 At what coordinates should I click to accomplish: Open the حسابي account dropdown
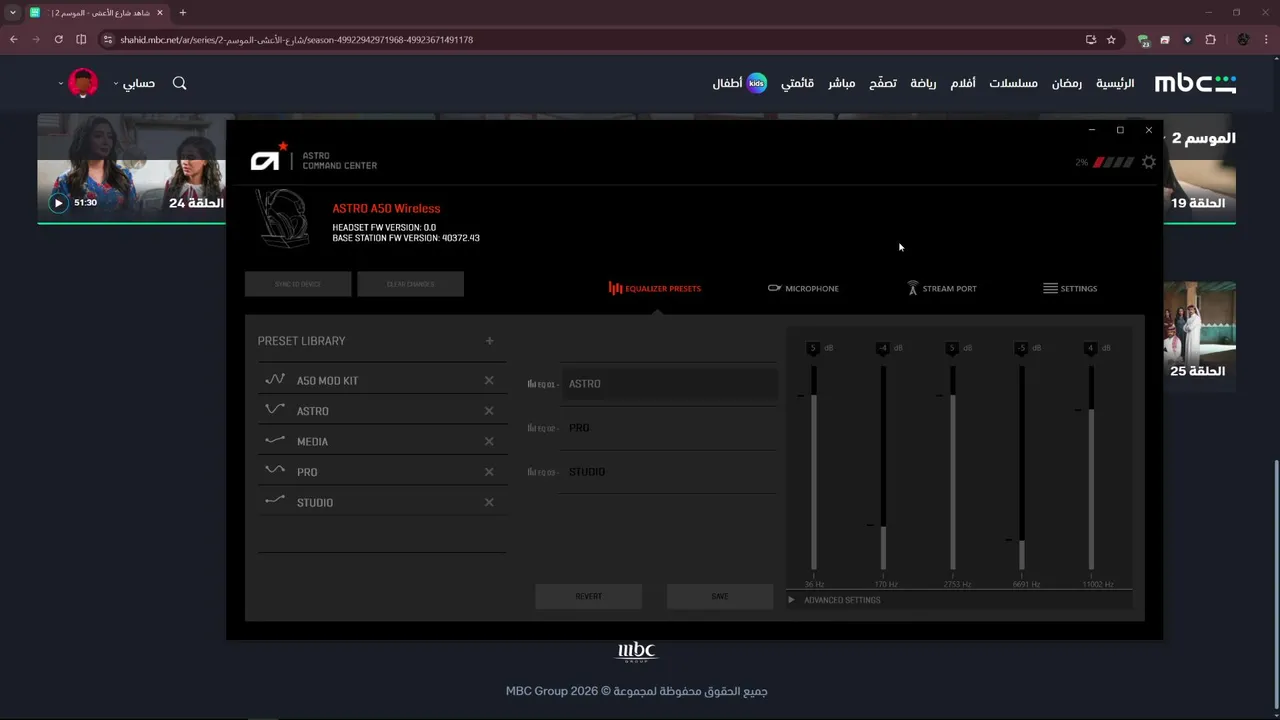(x=134, y=83)
